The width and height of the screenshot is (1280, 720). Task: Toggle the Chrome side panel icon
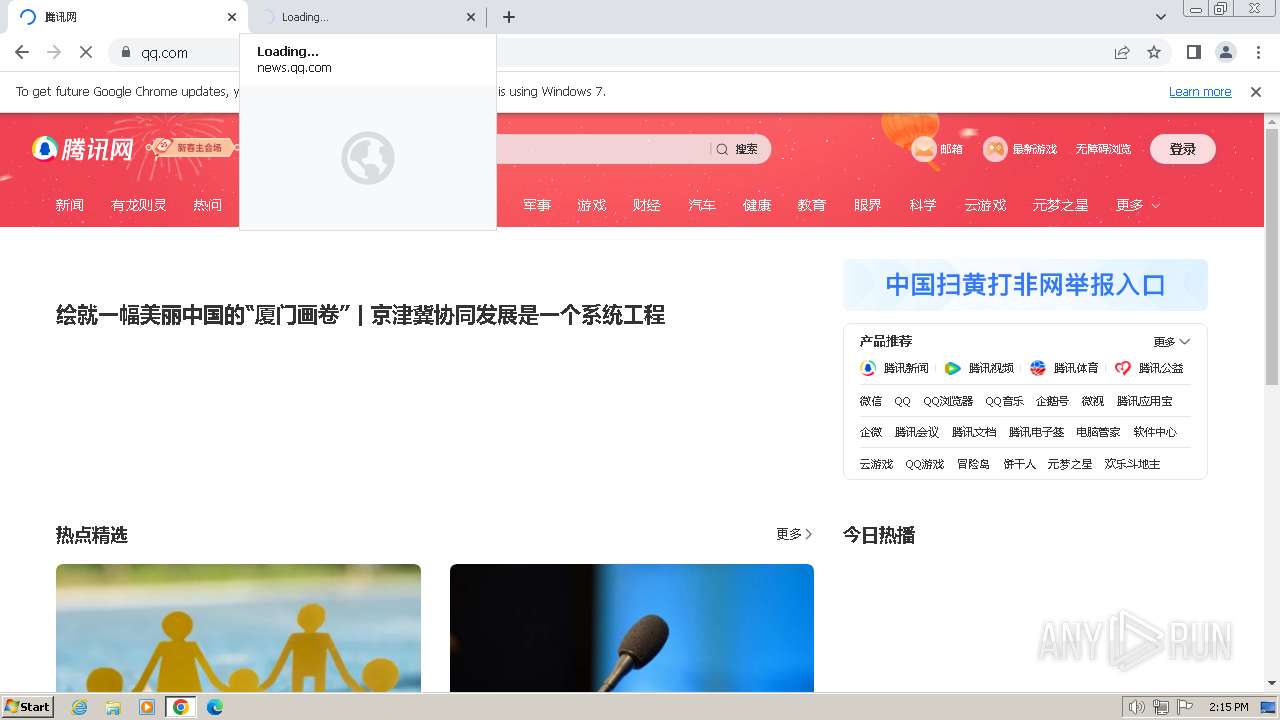click(x=1193, y=52)
